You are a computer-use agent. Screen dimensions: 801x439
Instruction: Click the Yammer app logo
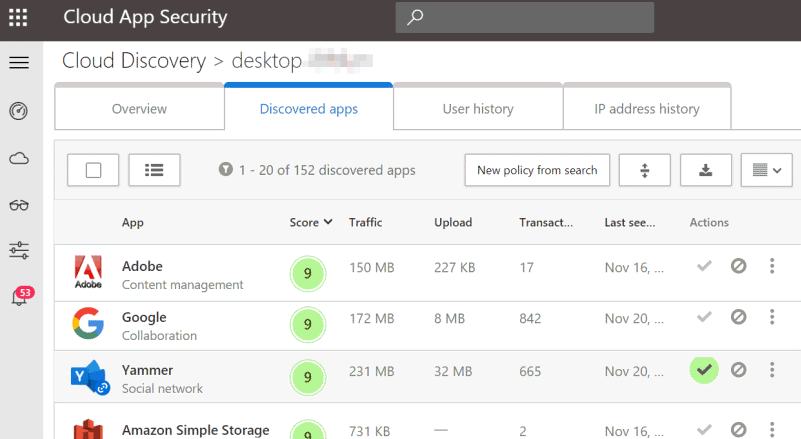point(90,377)
